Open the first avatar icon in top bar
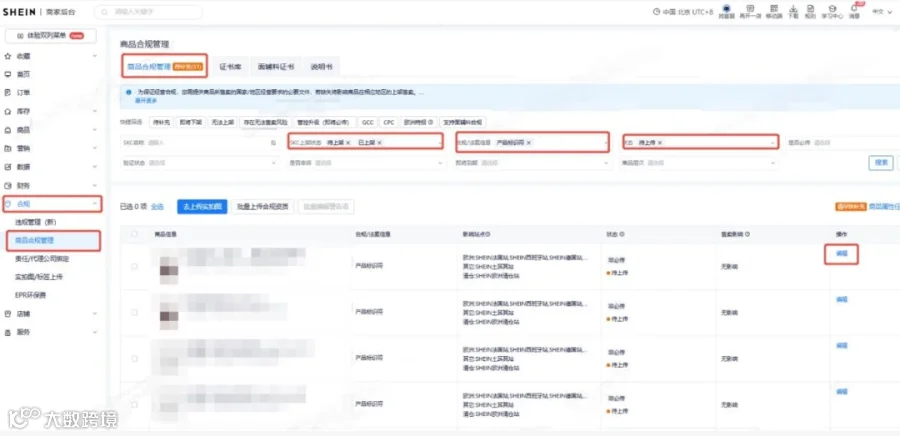The width and height of the screenshot is (900, 436). click(x=726, y=9)
